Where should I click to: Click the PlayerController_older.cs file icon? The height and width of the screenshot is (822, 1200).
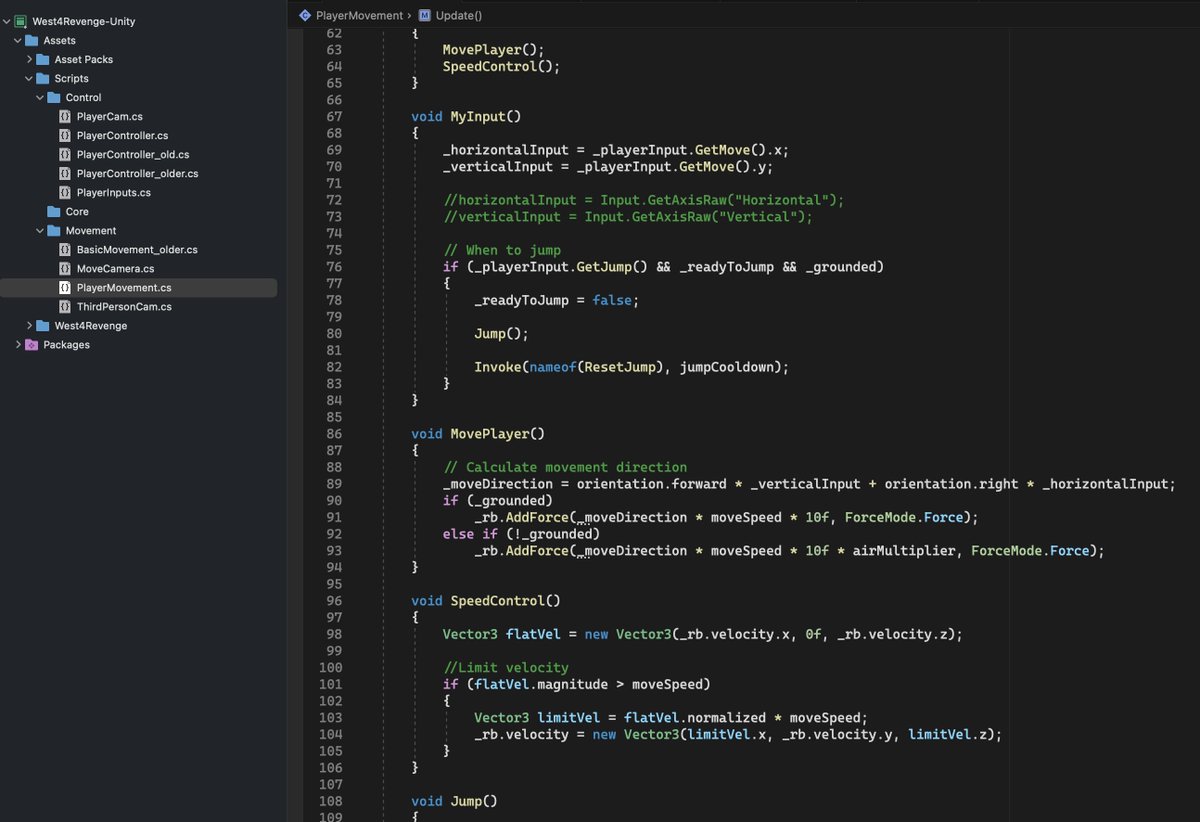(x=65, y=173)
